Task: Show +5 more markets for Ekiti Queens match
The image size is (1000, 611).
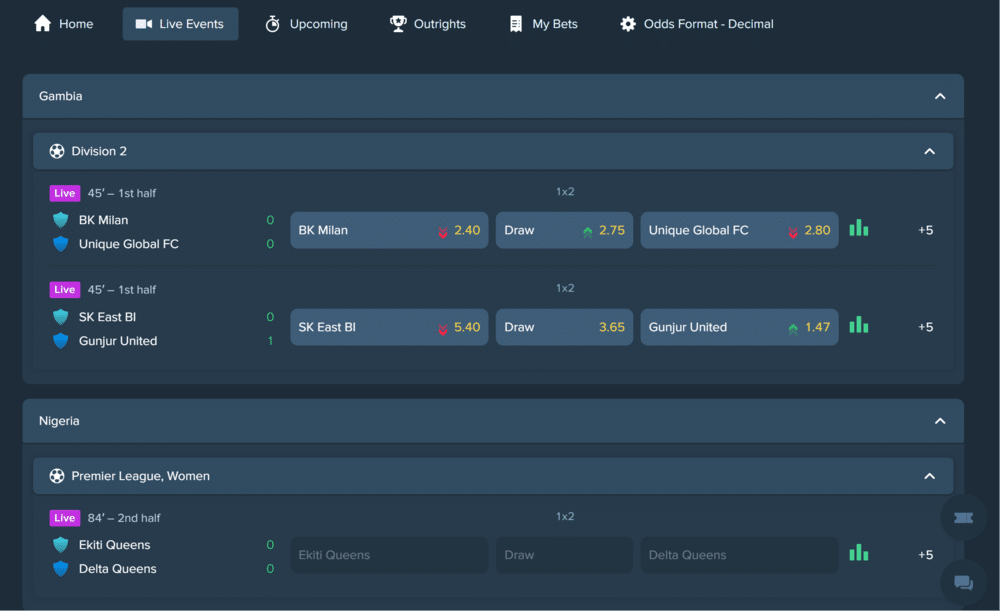Action: pyautogui.click(x=925, y=555)
